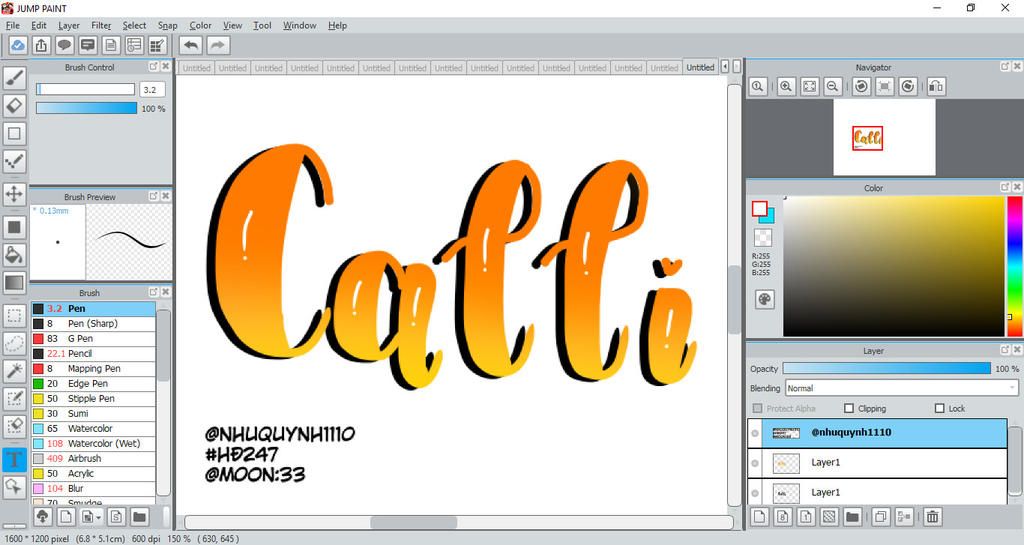The image size is (1024, 545).
Task: Open the Layer menu
Action: click(x=69, y=25)
